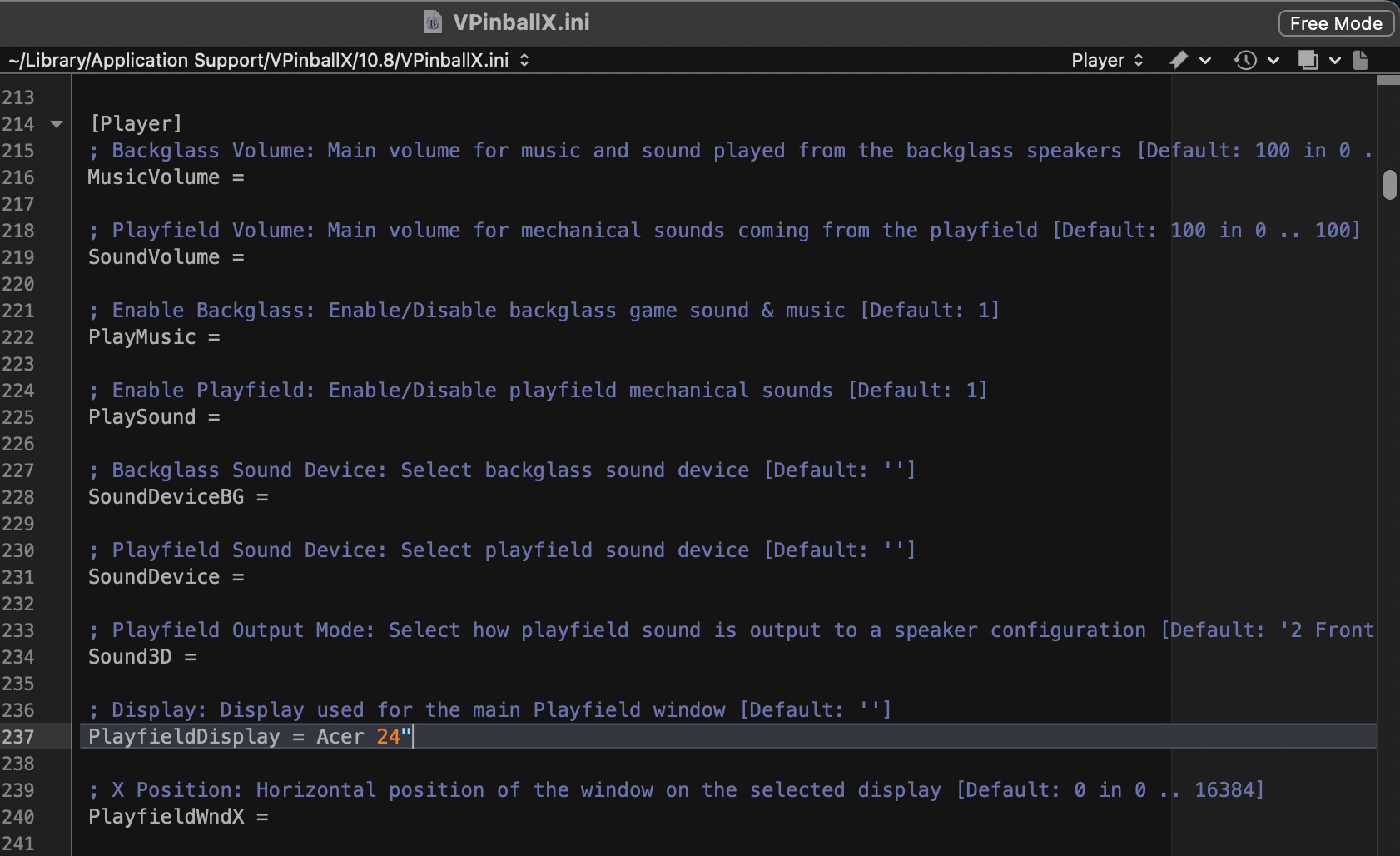The width and height of the screenshot is (1400, 856).
Task: Click the included files stacked-squares icon
Action: (1308, 60)
